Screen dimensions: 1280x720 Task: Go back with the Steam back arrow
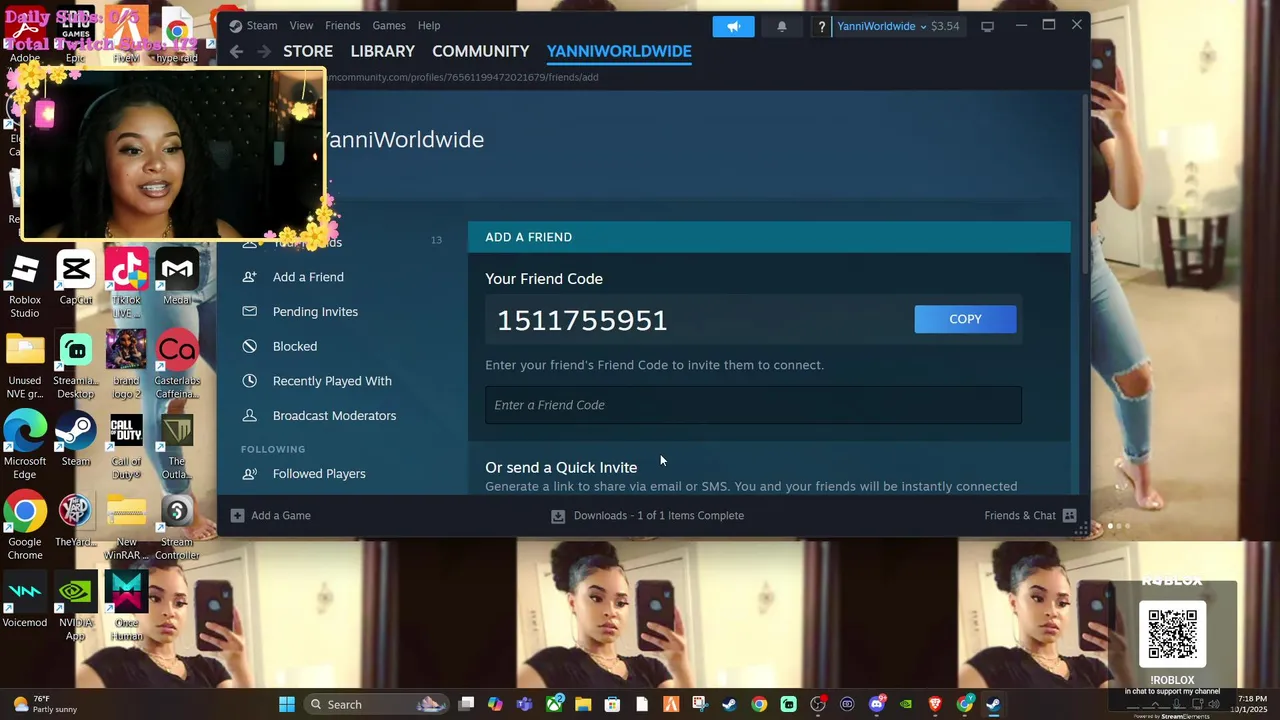[x=236, y=52]
